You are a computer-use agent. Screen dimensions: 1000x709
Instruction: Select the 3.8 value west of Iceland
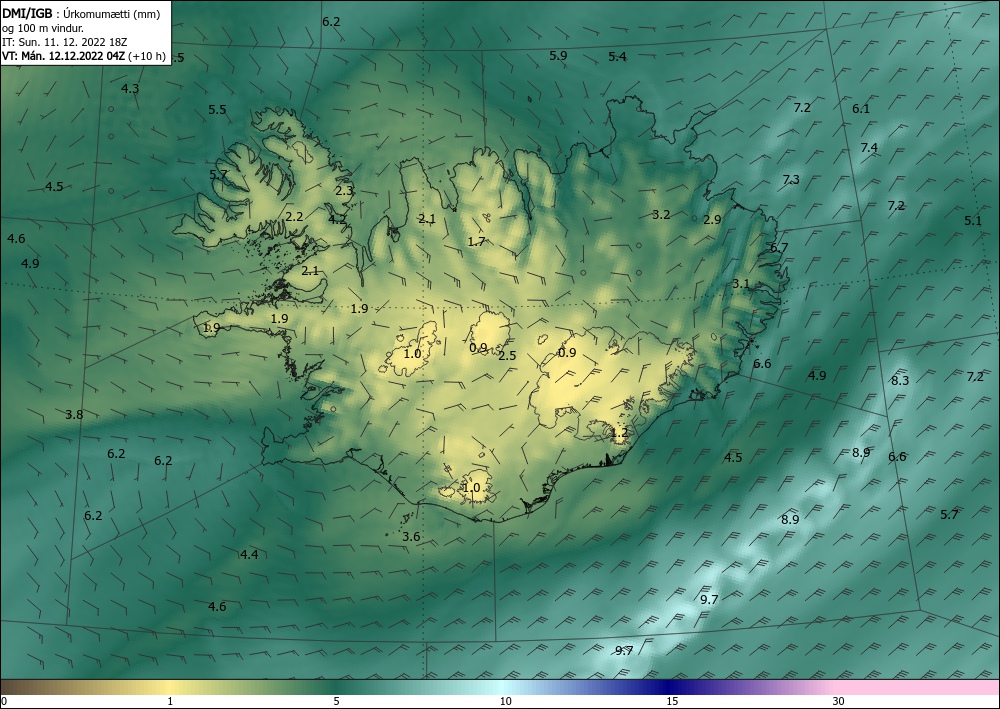click(x=74, y=414)
